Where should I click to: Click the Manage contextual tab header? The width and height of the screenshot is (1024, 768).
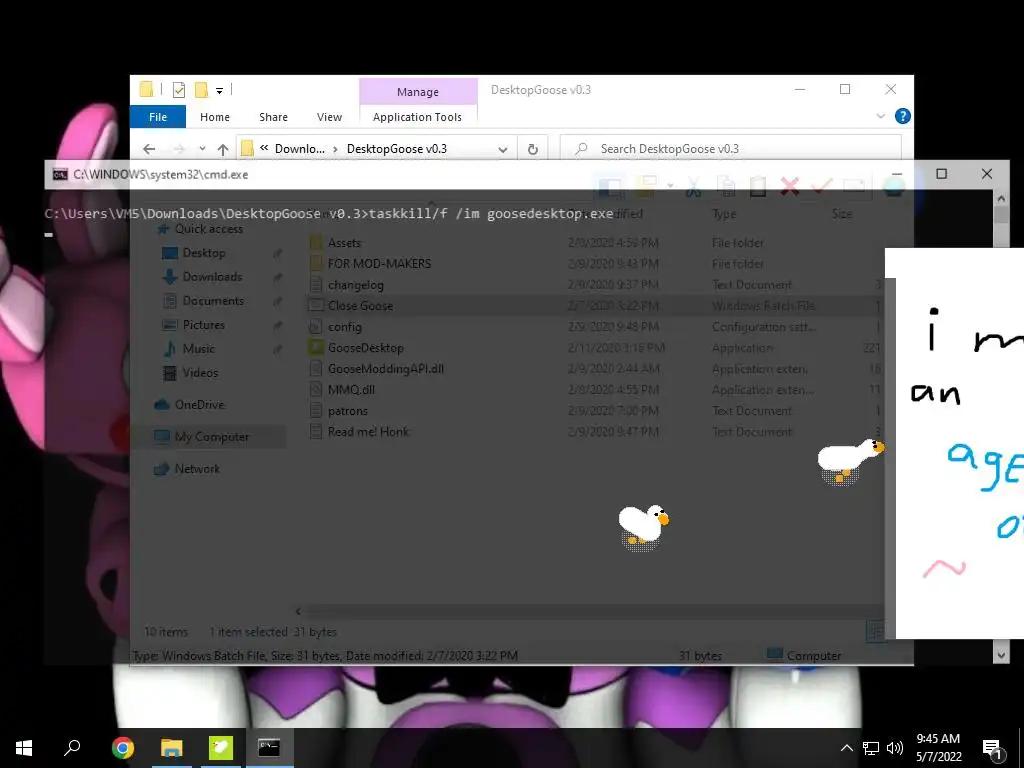[x=418, y=92]
